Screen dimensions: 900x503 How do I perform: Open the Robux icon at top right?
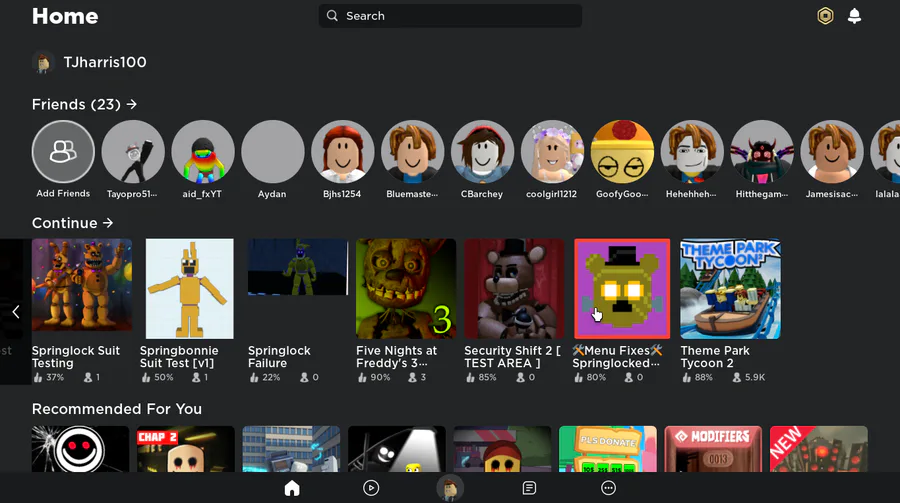[825, 16]
